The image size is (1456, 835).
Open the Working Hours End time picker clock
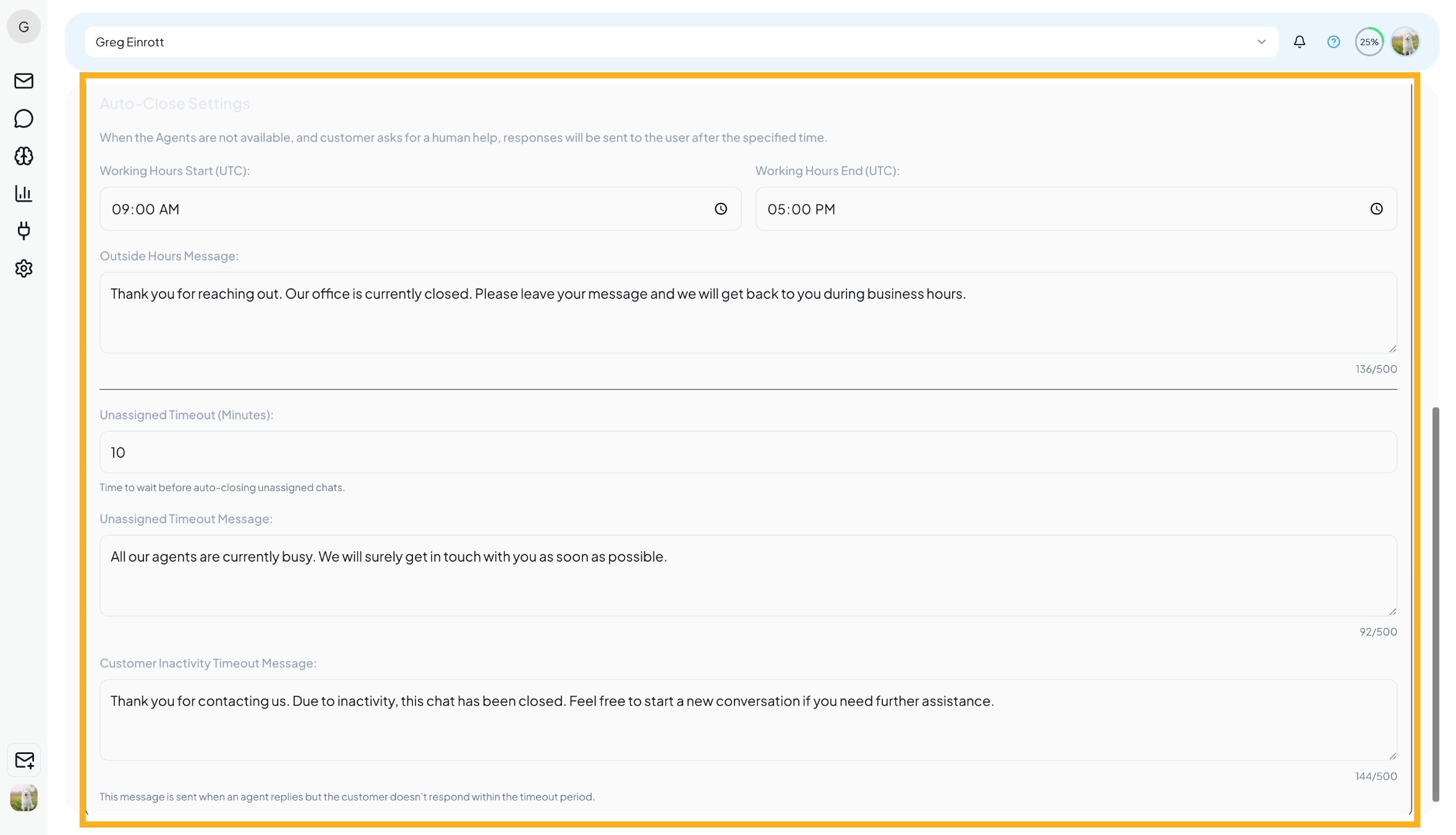click(x=1377, y=209)
